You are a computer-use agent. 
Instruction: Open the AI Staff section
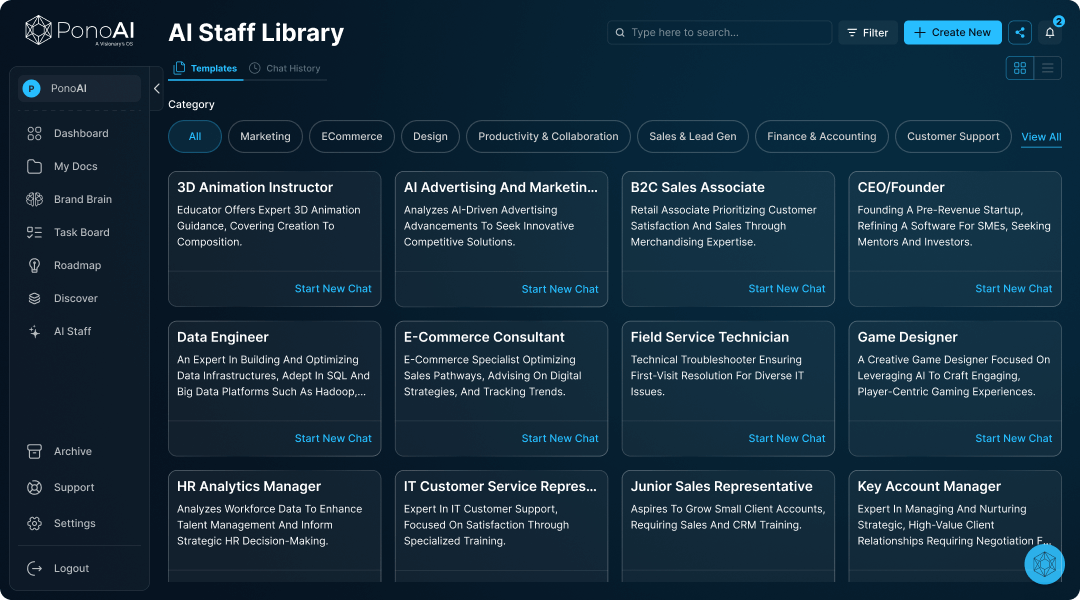(74, 331)
